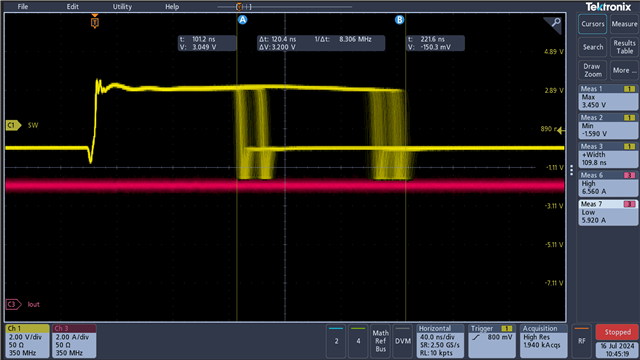Open the File menu
The height and width of the screenshot is (360, 640).
(x=23, y=7)
